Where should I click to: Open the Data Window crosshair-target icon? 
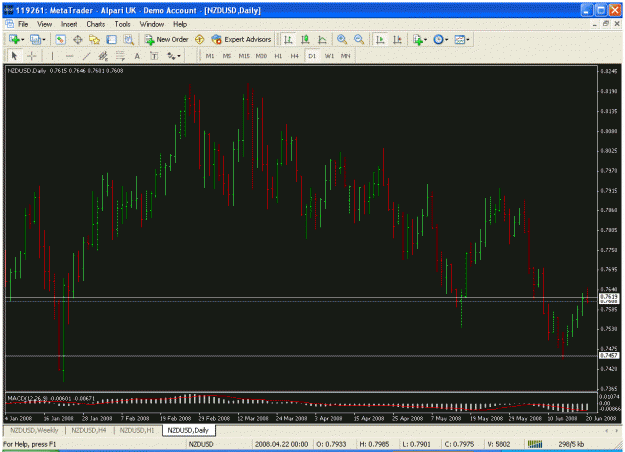coord(78,39)
